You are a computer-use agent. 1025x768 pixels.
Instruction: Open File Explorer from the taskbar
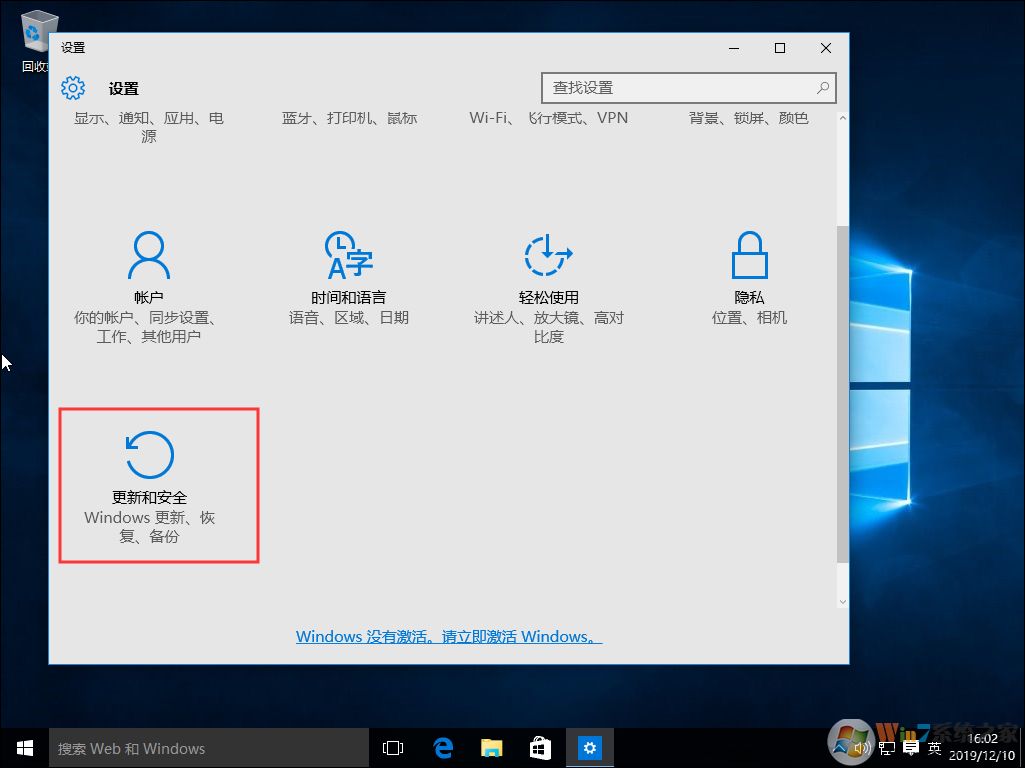[x=491, y=747]
